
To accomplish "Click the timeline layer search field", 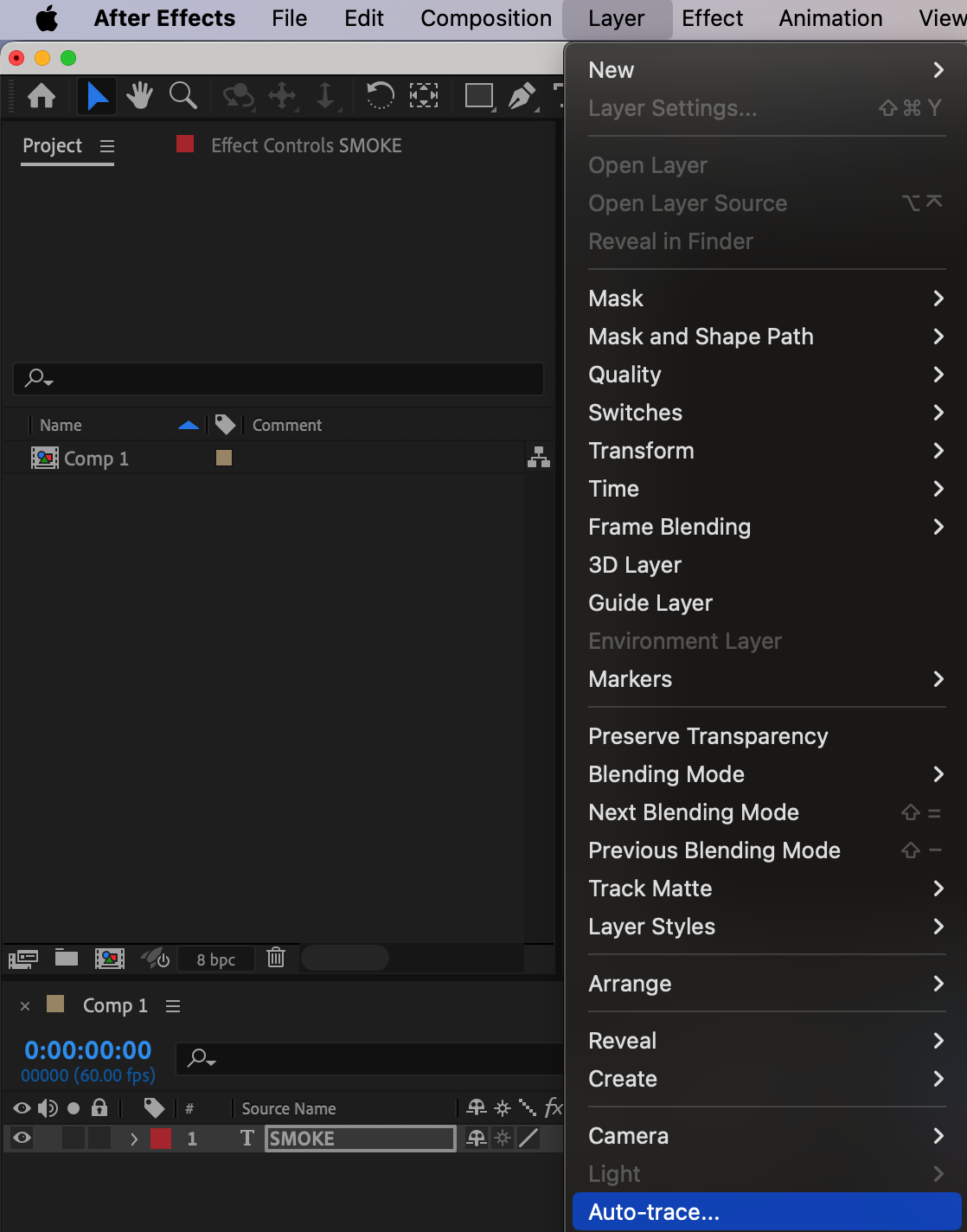I will (370, 1058).
